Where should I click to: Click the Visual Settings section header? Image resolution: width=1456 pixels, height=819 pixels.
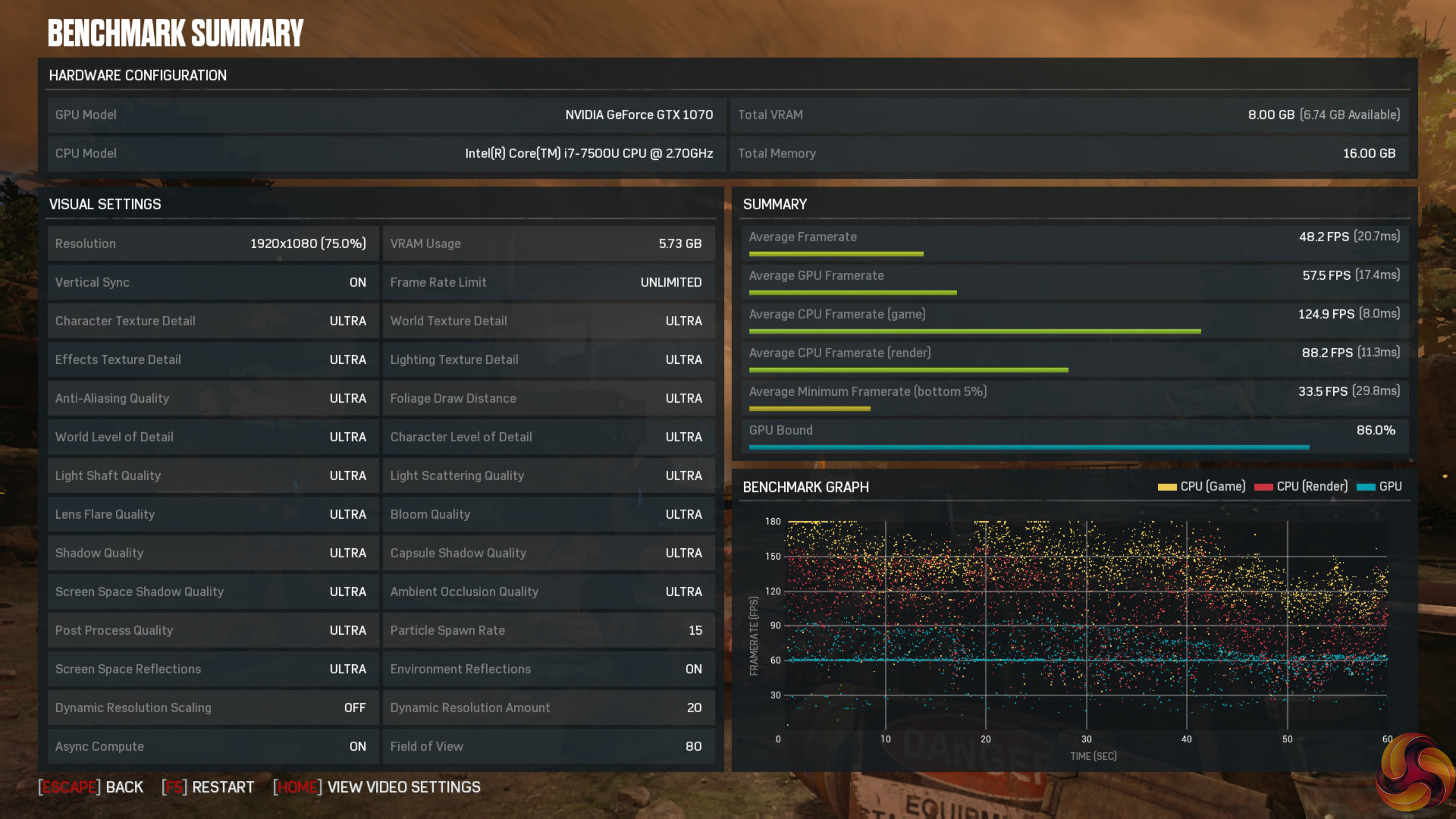[105, 204]
